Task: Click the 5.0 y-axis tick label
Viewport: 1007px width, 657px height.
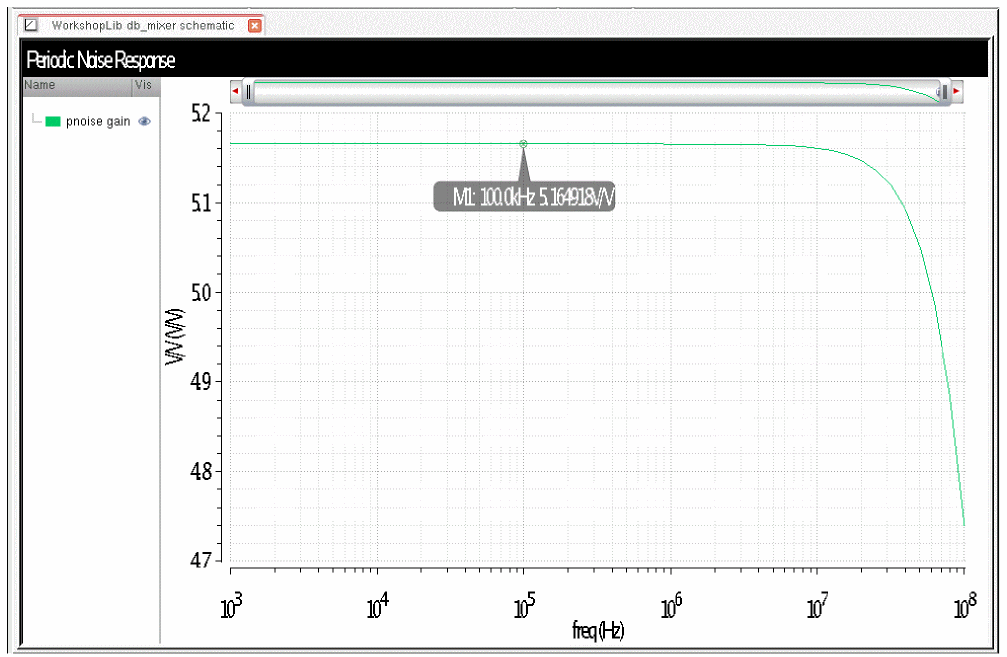Action: click(x=200, y=292)
